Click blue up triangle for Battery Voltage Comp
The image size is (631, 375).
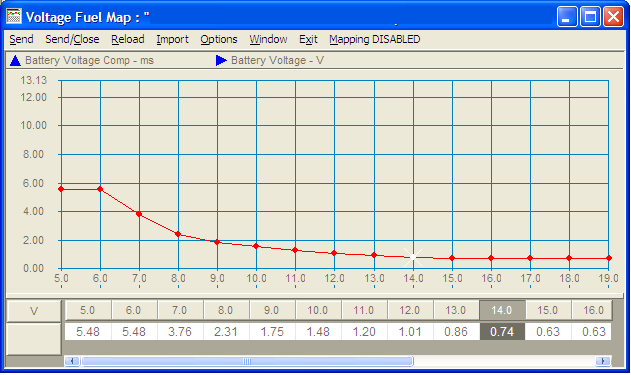15,61
